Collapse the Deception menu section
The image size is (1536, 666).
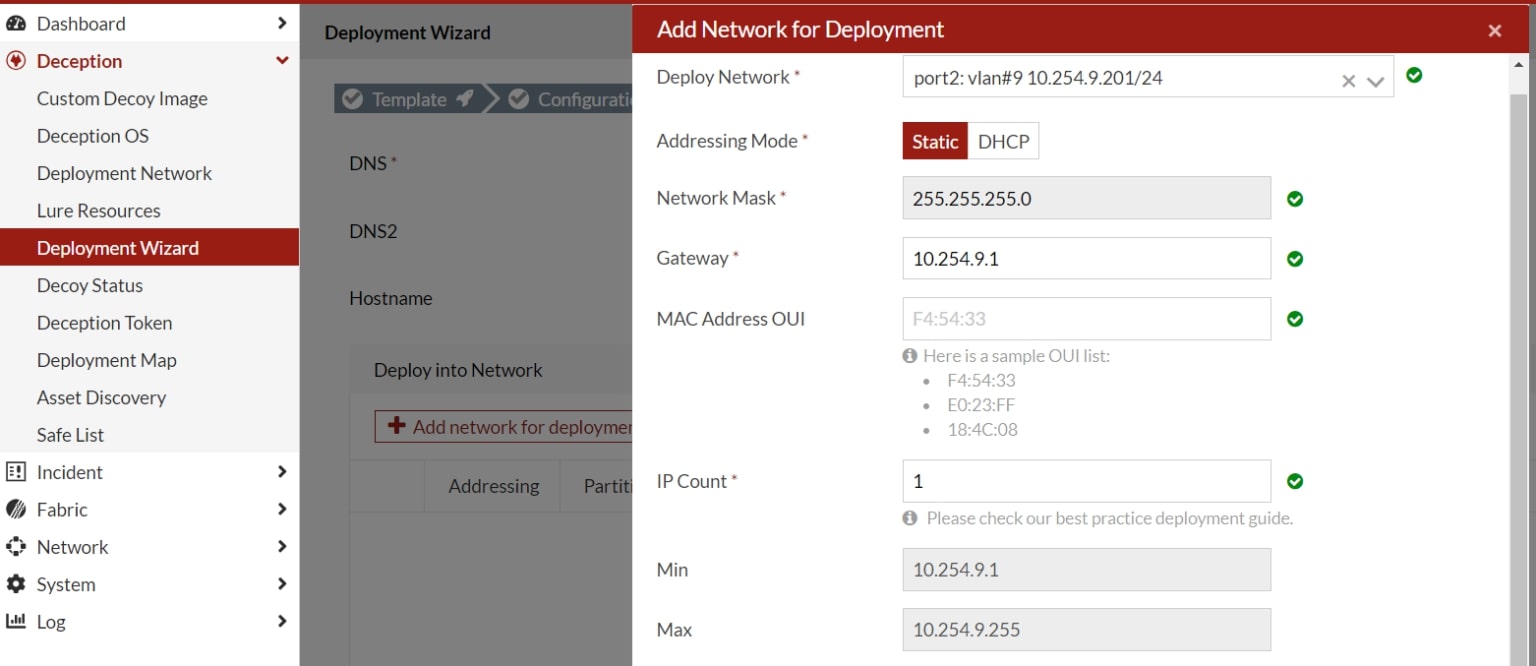[282, 61]
